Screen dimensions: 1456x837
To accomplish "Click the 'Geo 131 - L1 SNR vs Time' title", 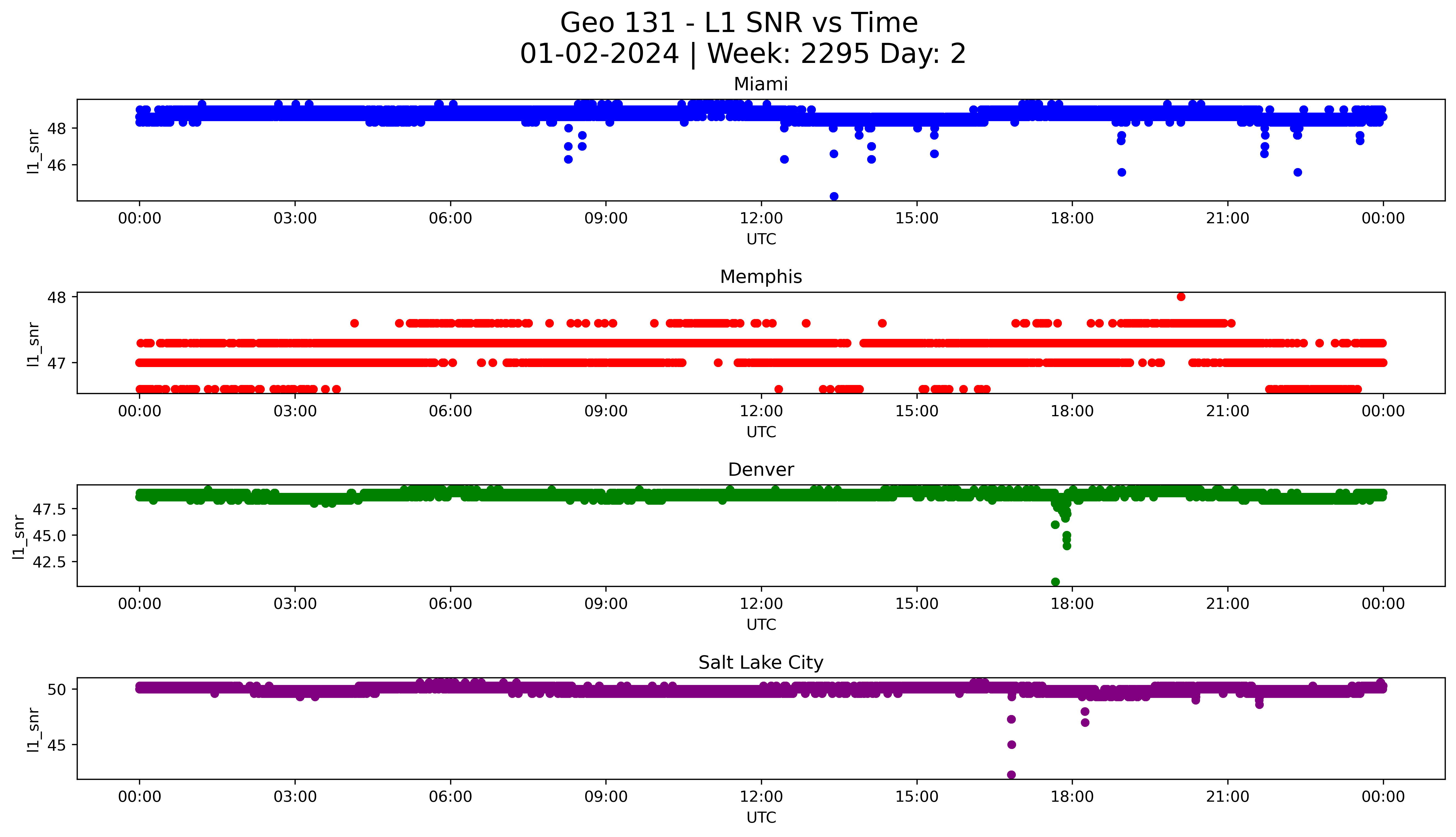I will coord(739,23).
